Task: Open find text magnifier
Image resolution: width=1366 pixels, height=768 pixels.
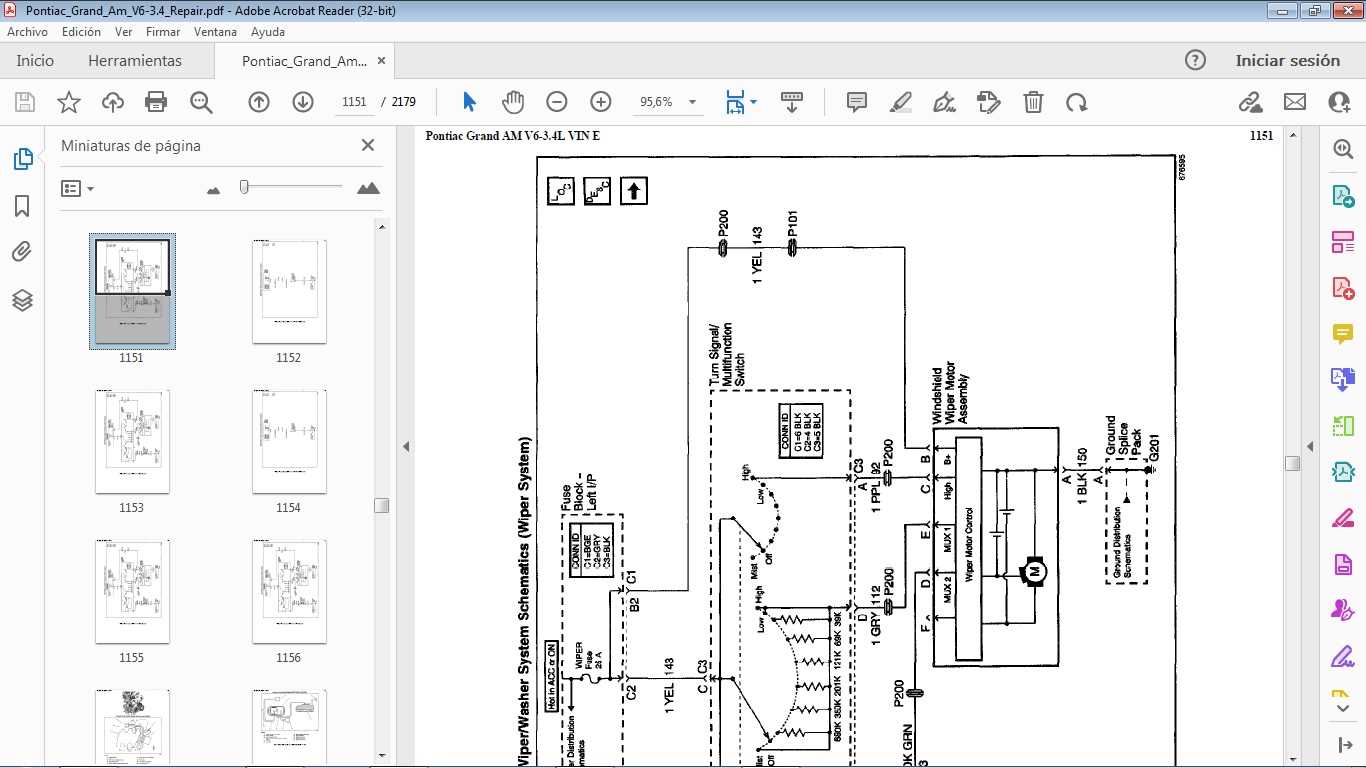Action: pyautogui.click(x=201, y=102)
